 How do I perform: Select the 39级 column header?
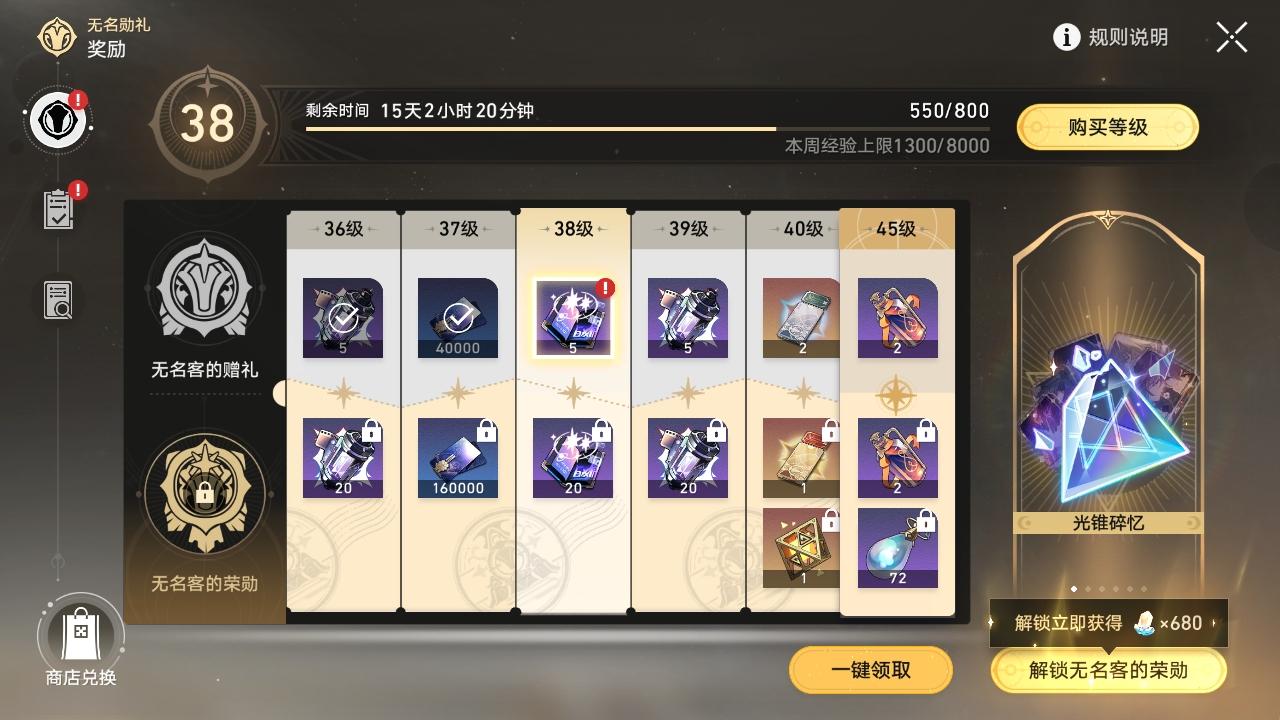688,229
